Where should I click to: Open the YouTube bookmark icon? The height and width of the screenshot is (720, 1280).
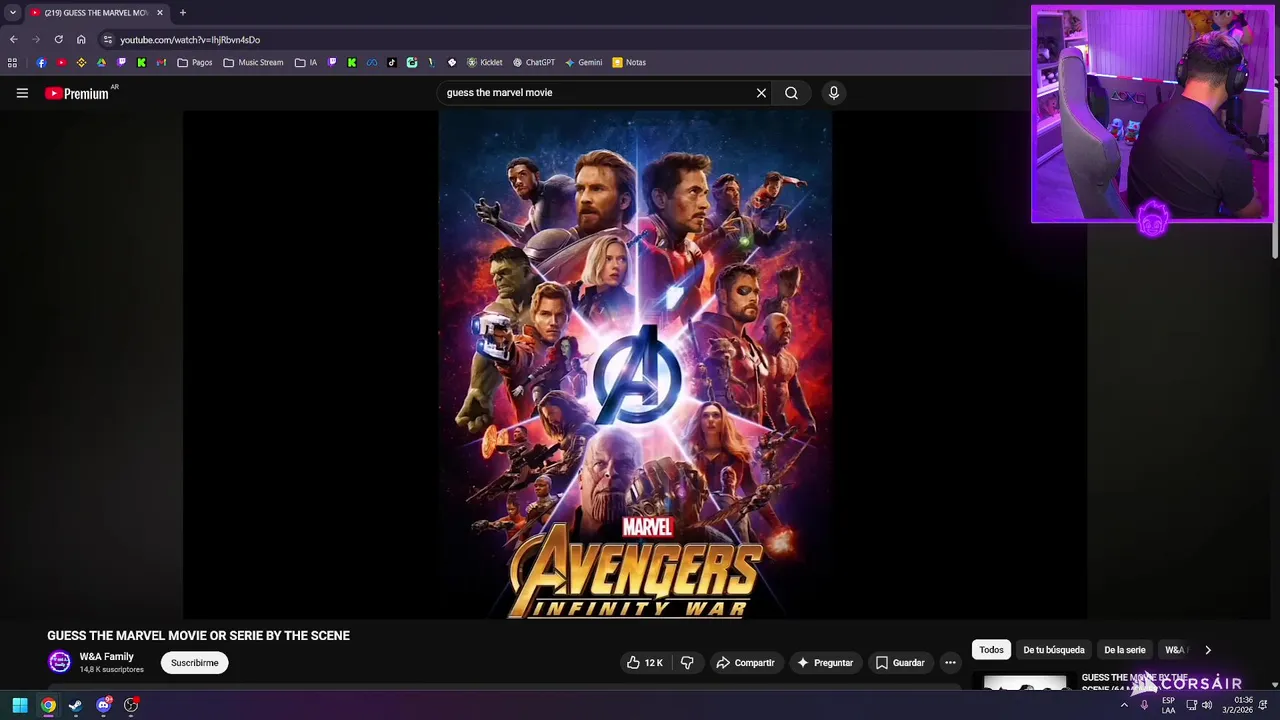(61, 63)
